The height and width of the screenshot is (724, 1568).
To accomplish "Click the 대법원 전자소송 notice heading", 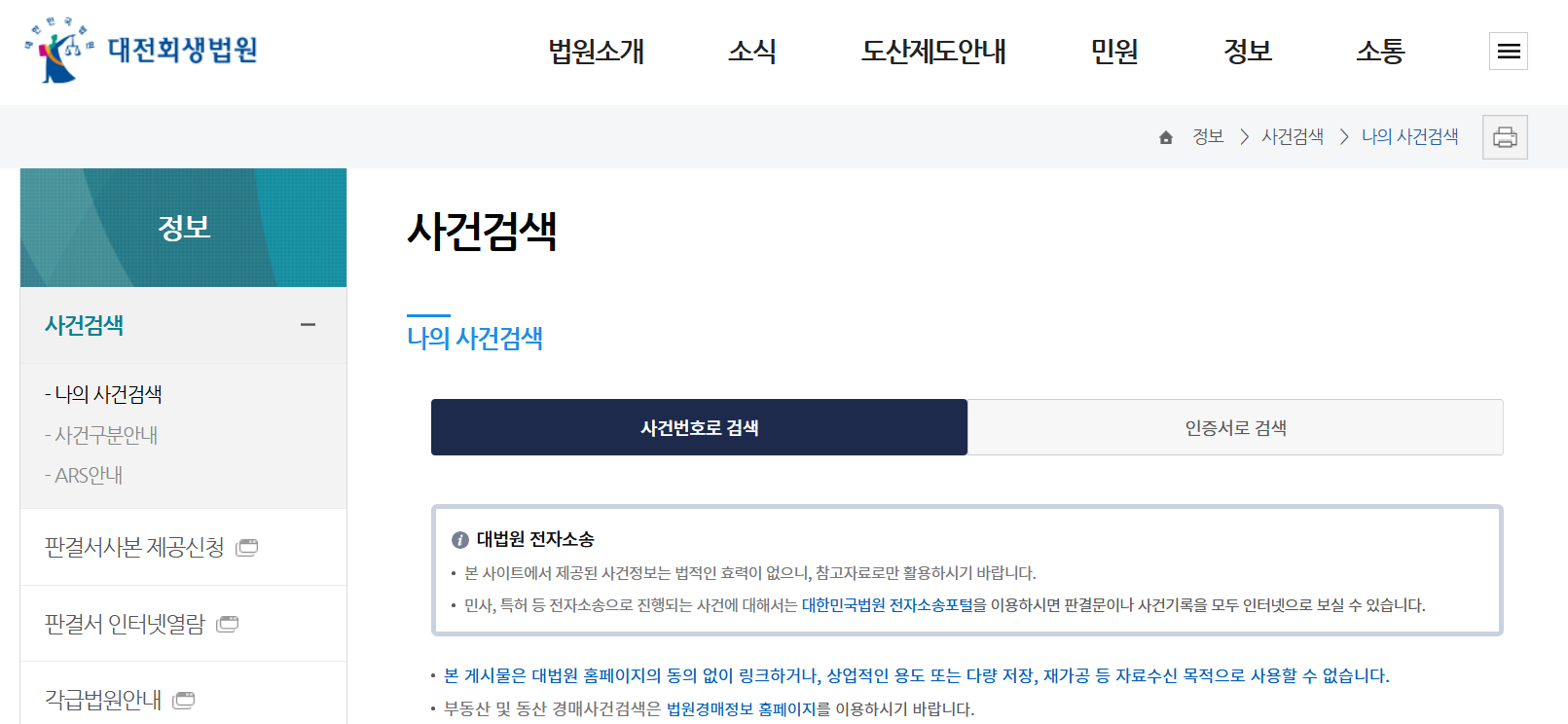I will [x=535, y=540].
